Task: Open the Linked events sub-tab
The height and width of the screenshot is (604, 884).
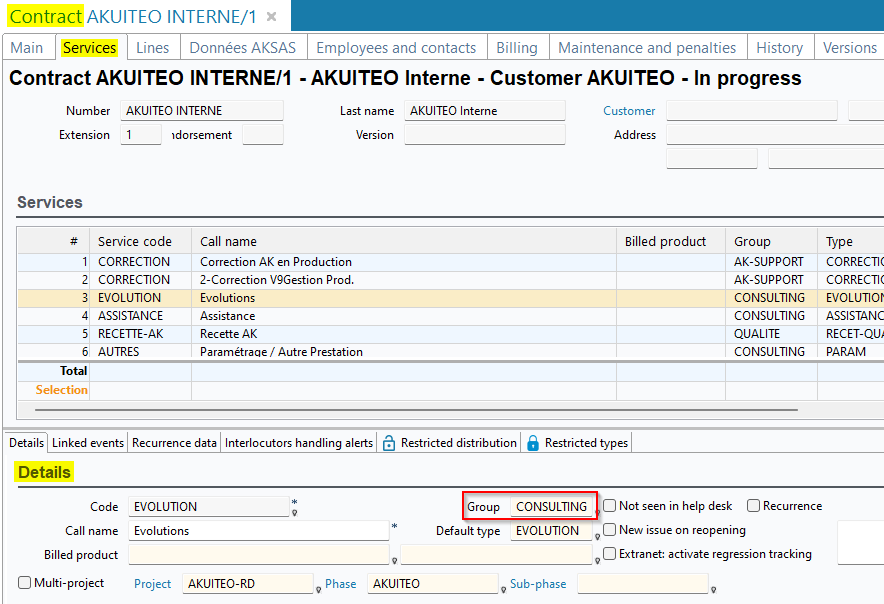Action: (x=88, y=443)
